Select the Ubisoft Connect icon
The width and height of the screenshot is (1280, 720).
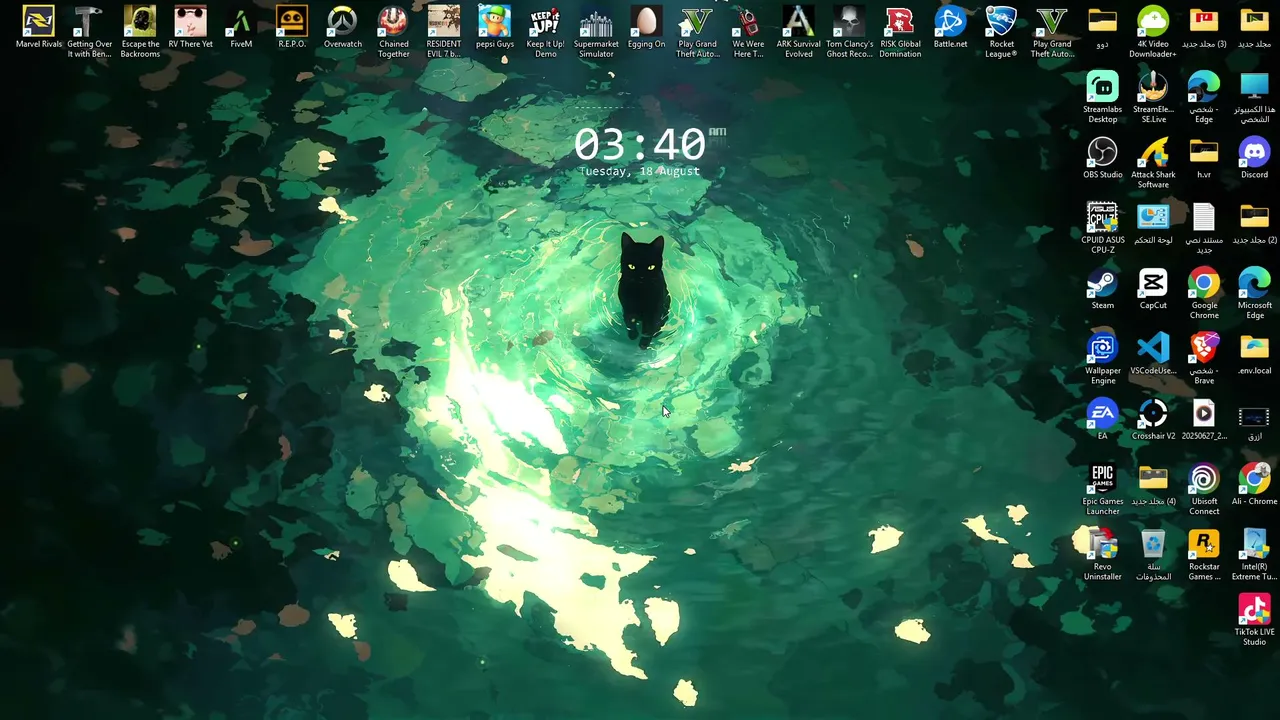(x=1204, y=489)
